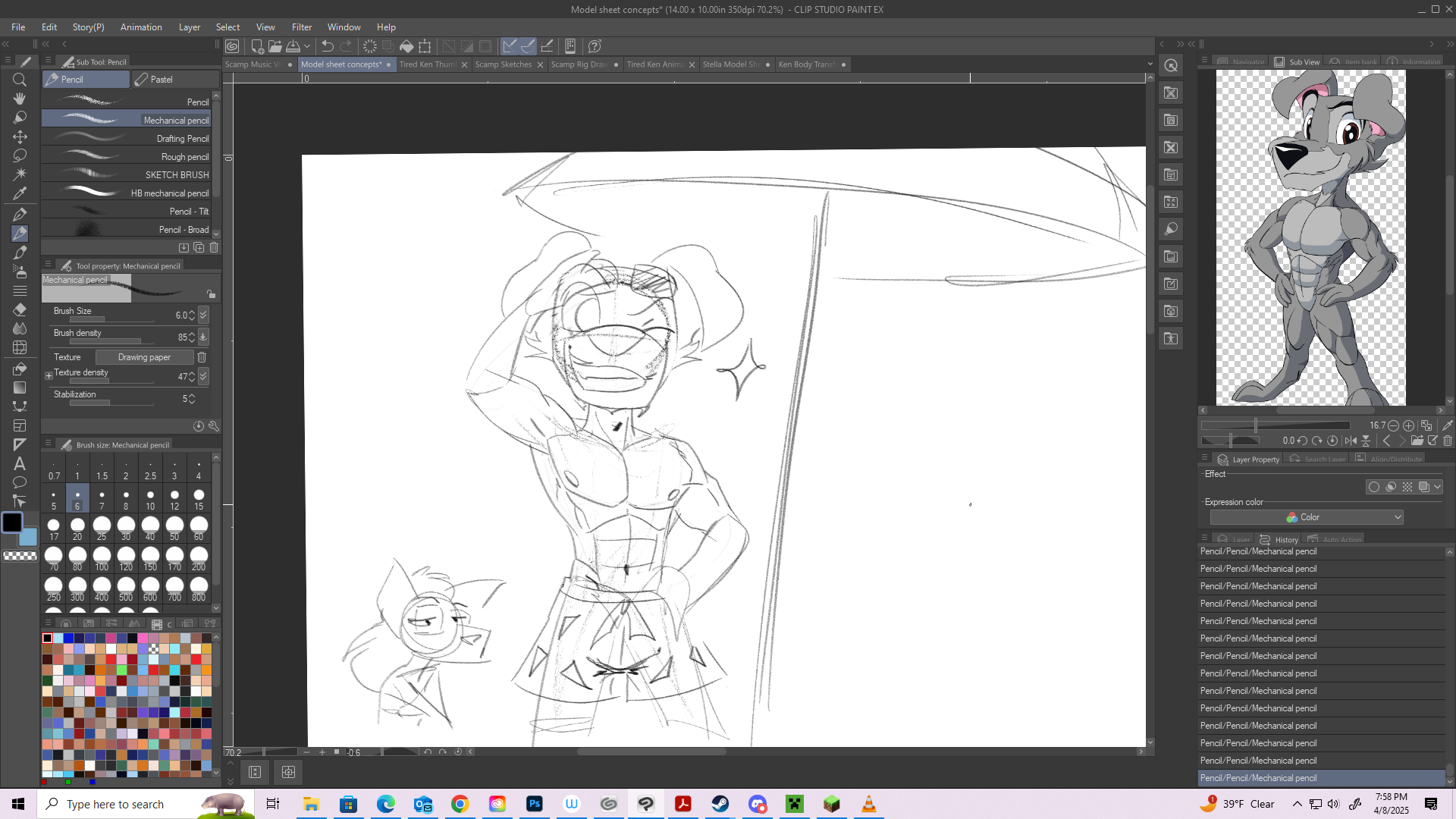This screenshot has width=1456, height=819.
Task: Open the save dropdown arrow in command bar
Action: 307,46
